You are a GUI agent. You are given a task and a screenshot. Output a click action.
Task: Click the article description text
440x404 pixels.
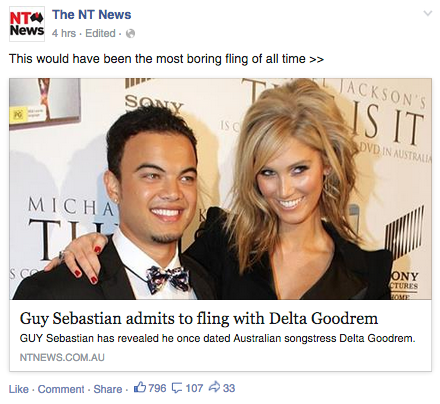218,338
